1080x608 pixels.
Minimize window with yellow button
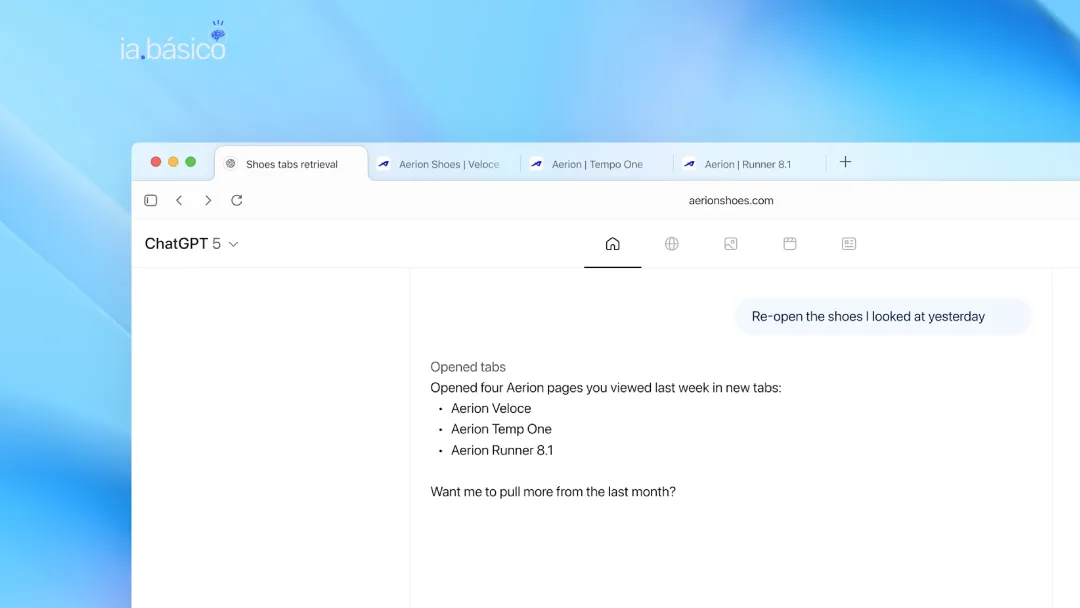(173, 162)
